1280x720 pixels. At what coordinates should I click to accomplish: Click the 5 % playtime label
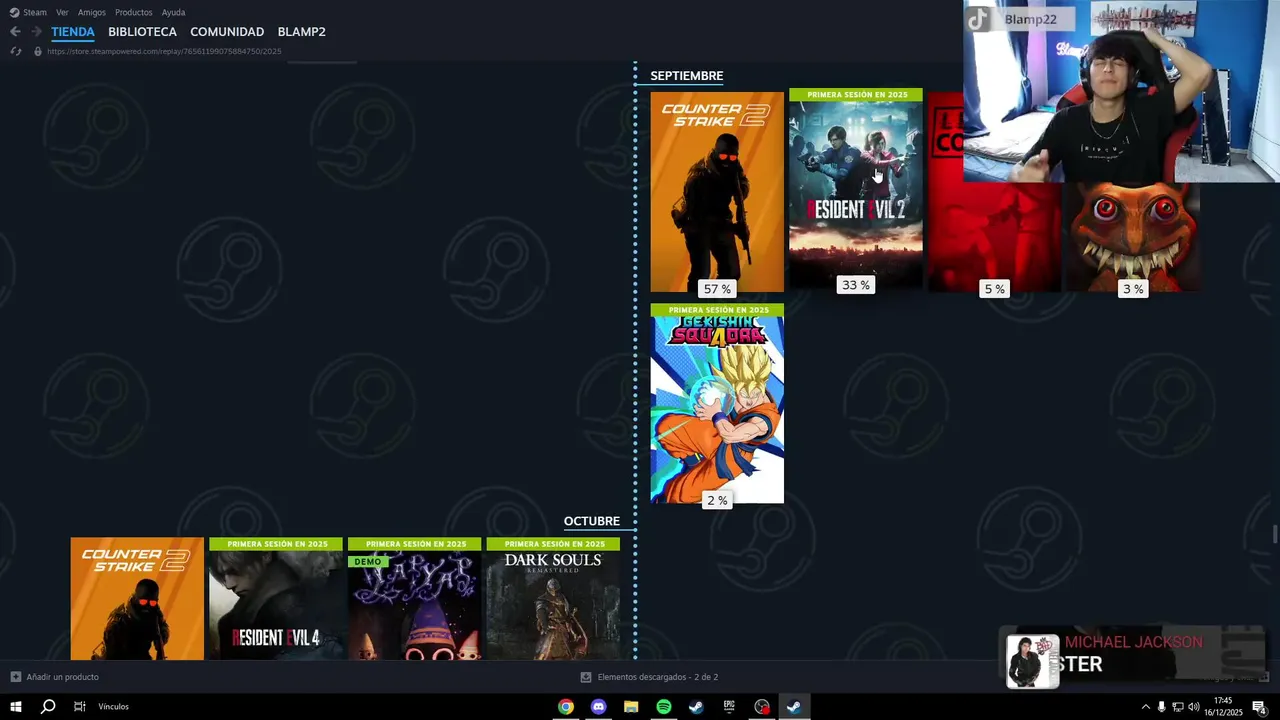[994, 289]
